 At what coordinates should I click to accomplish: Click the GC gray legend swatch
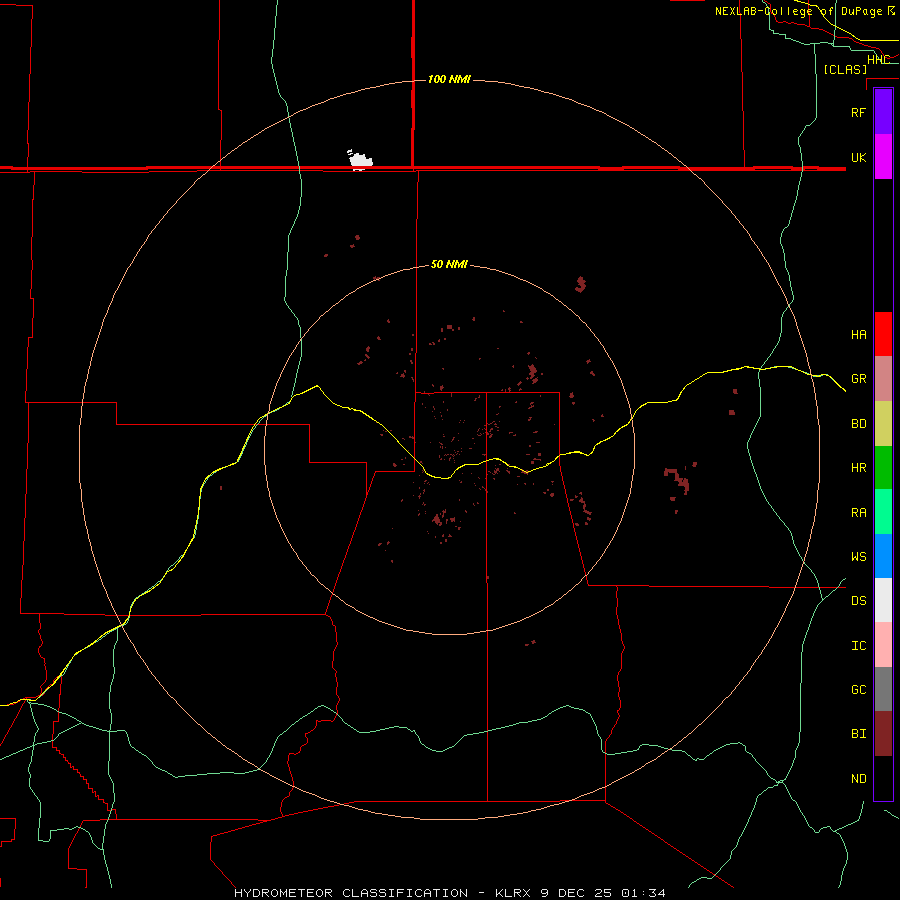883,689
